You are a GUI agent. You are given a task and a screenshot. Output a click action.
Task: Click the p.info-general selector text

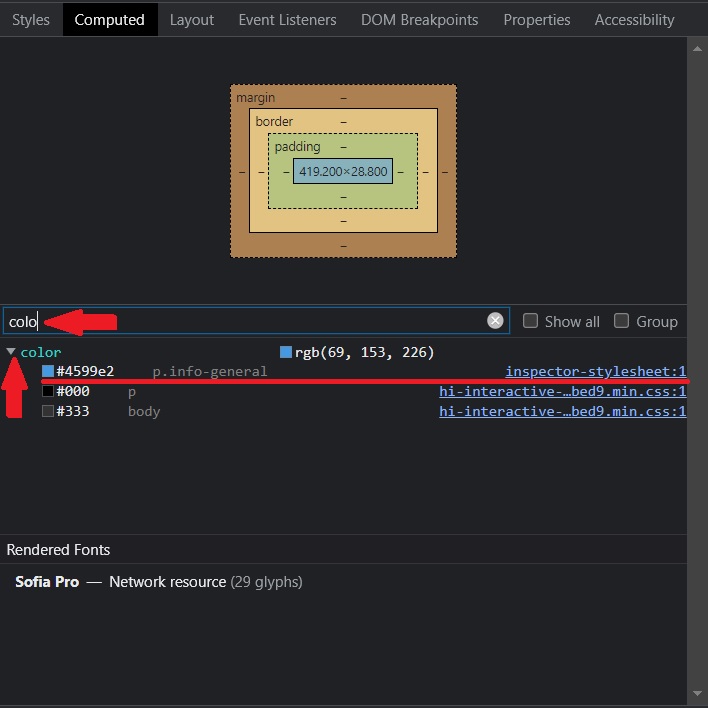pyautogui.click(x=210, y=372)
